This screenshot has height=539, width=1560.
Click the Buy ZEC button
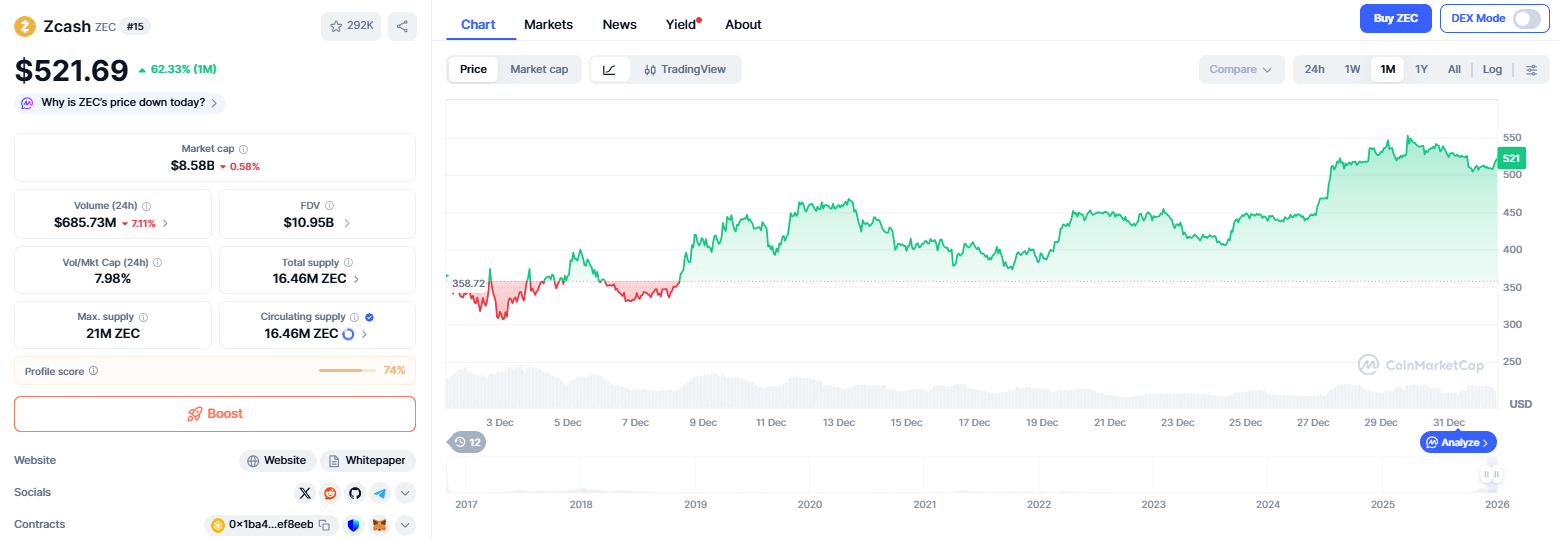(1395, 19)
